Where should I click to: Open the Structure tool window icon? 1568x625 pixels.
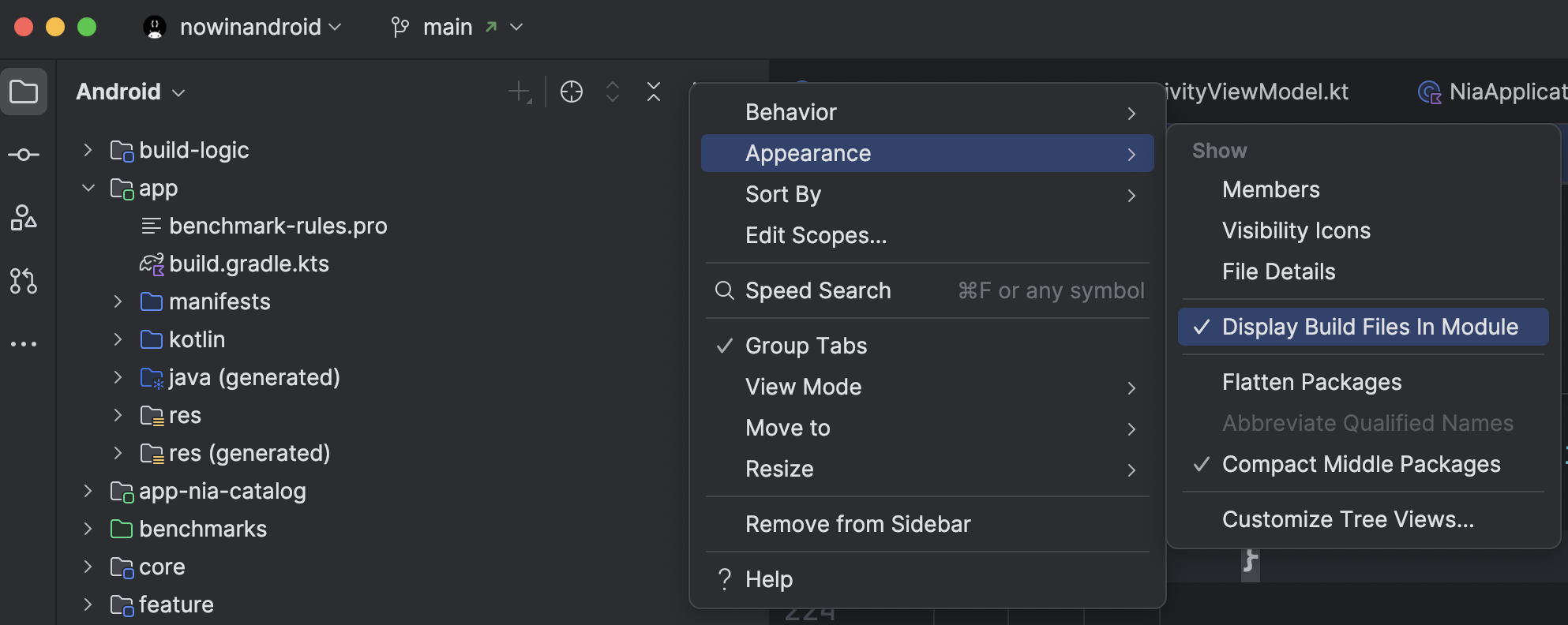(x=24, y=218)
